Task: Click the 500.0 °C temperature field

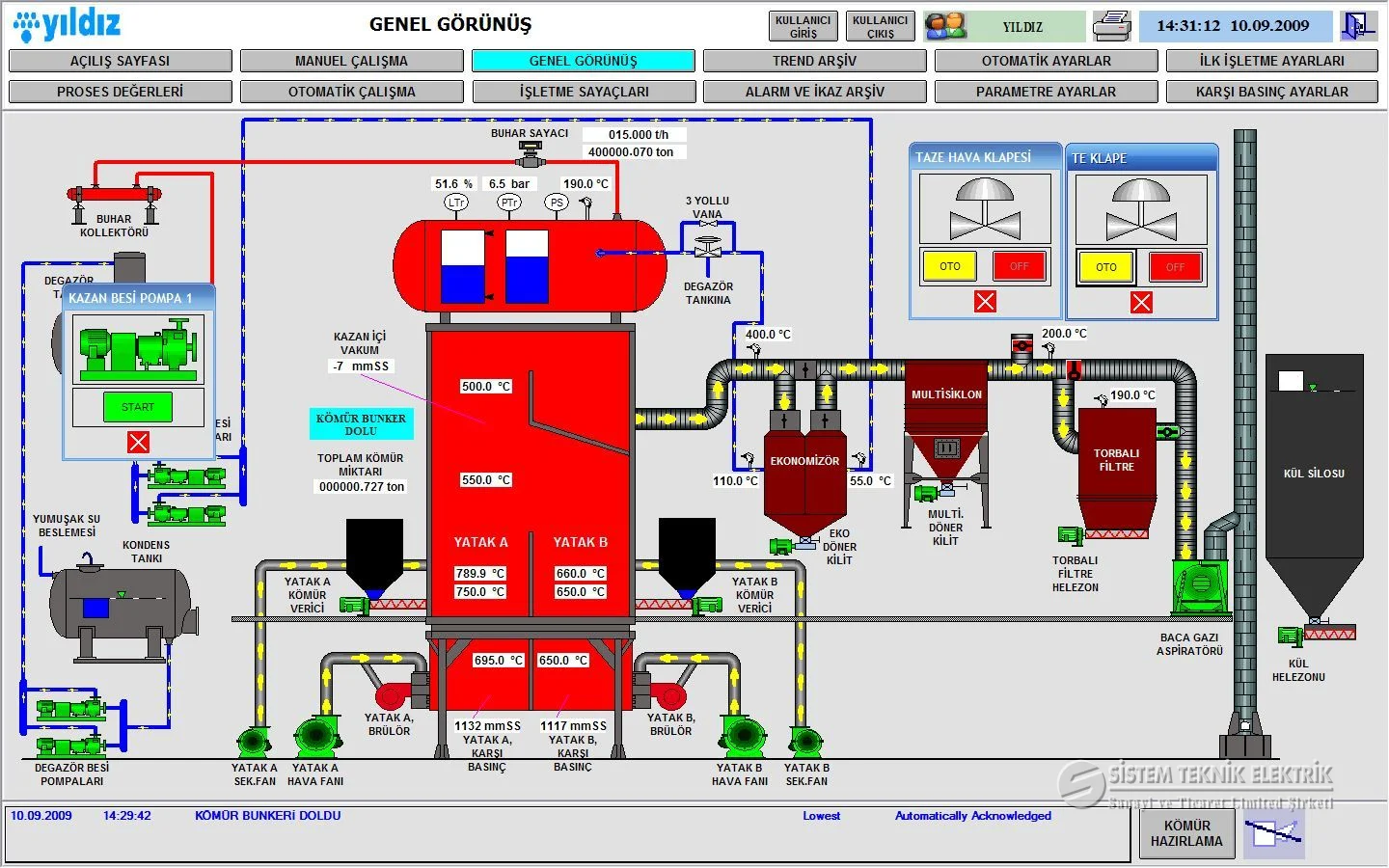Action: click(486, 387)
